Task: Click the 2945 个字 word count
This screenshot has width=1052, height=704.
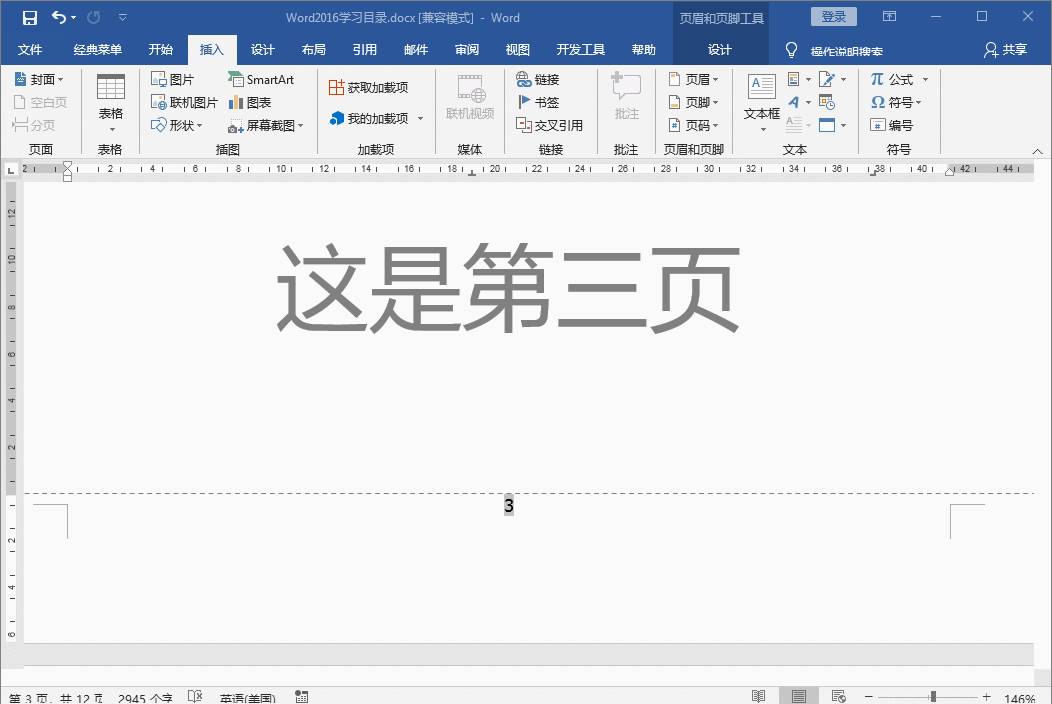Action: pos(145,698)
